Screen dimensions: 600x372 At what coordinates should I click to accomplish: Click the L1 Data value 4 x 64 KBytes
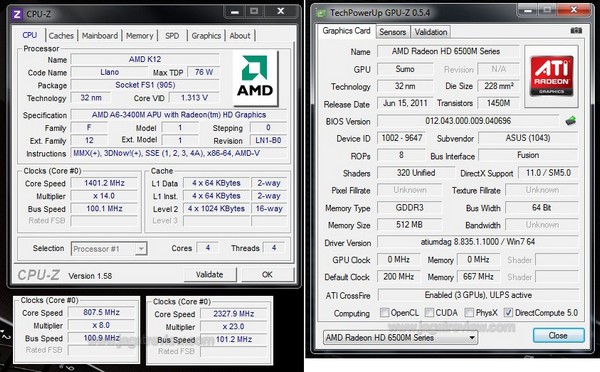(216, 183)
